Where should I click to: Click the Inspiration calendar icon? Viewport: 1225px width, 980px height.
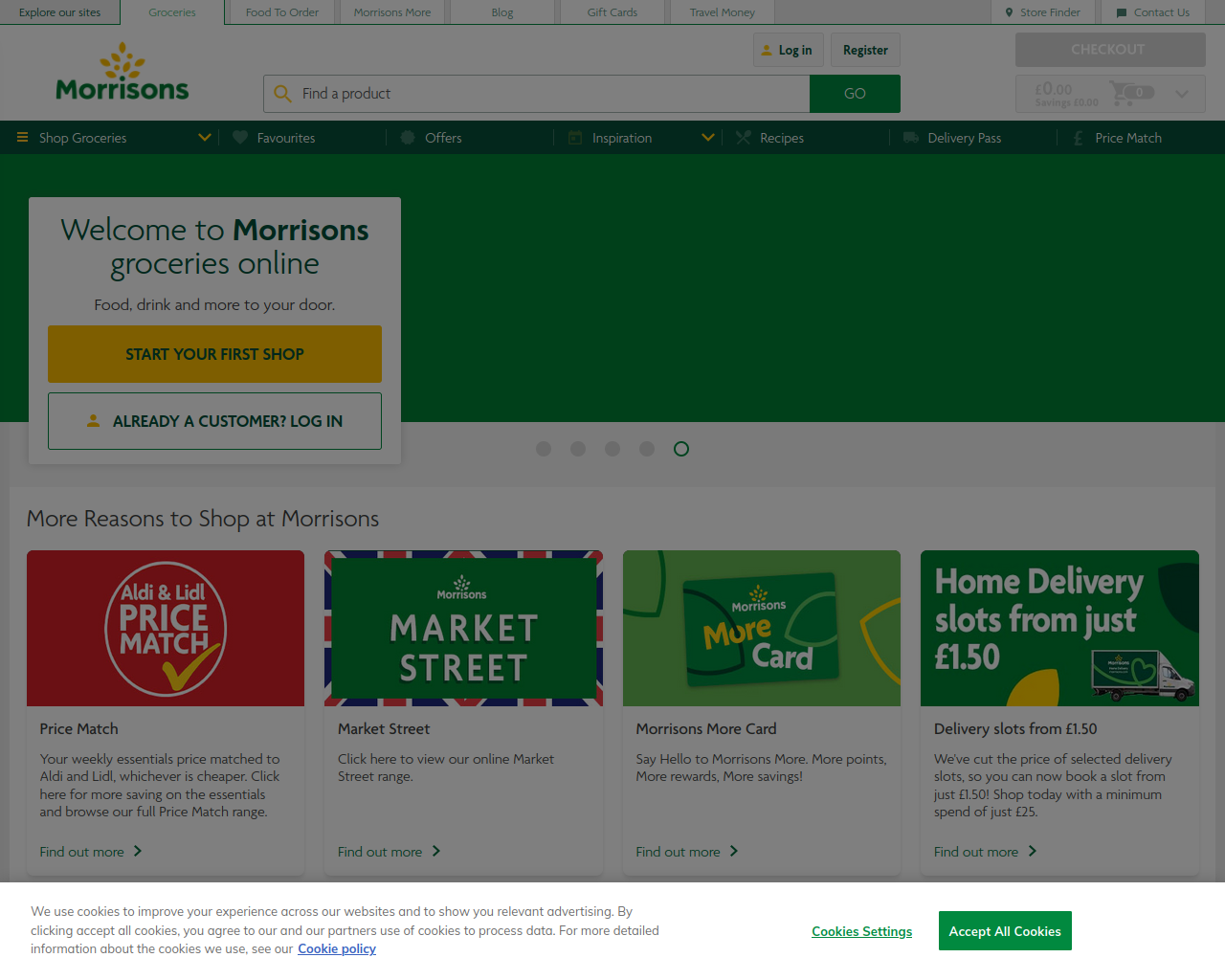coord(575,138)
